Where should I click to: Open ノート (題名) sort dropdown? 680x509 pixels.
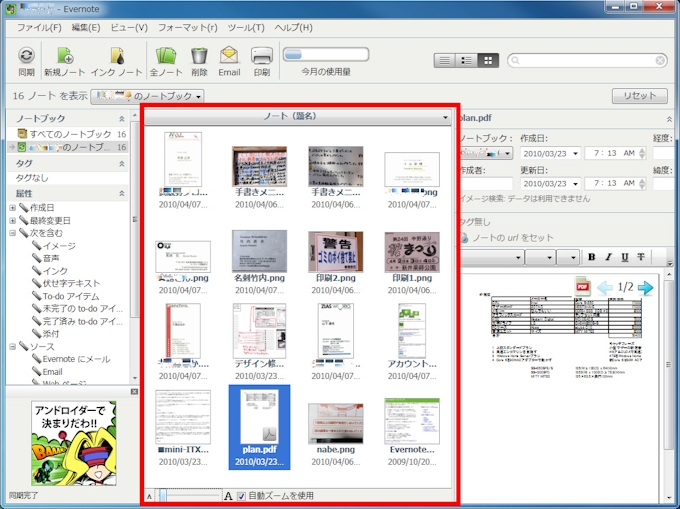tap(296, 118)
